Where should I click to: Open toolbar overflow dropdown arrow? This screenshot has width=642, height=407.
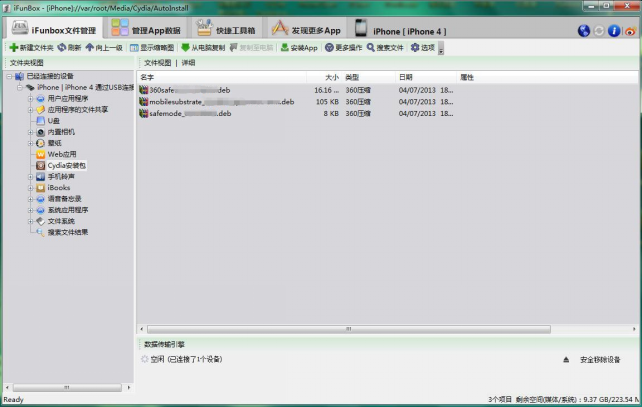(441, 49)
